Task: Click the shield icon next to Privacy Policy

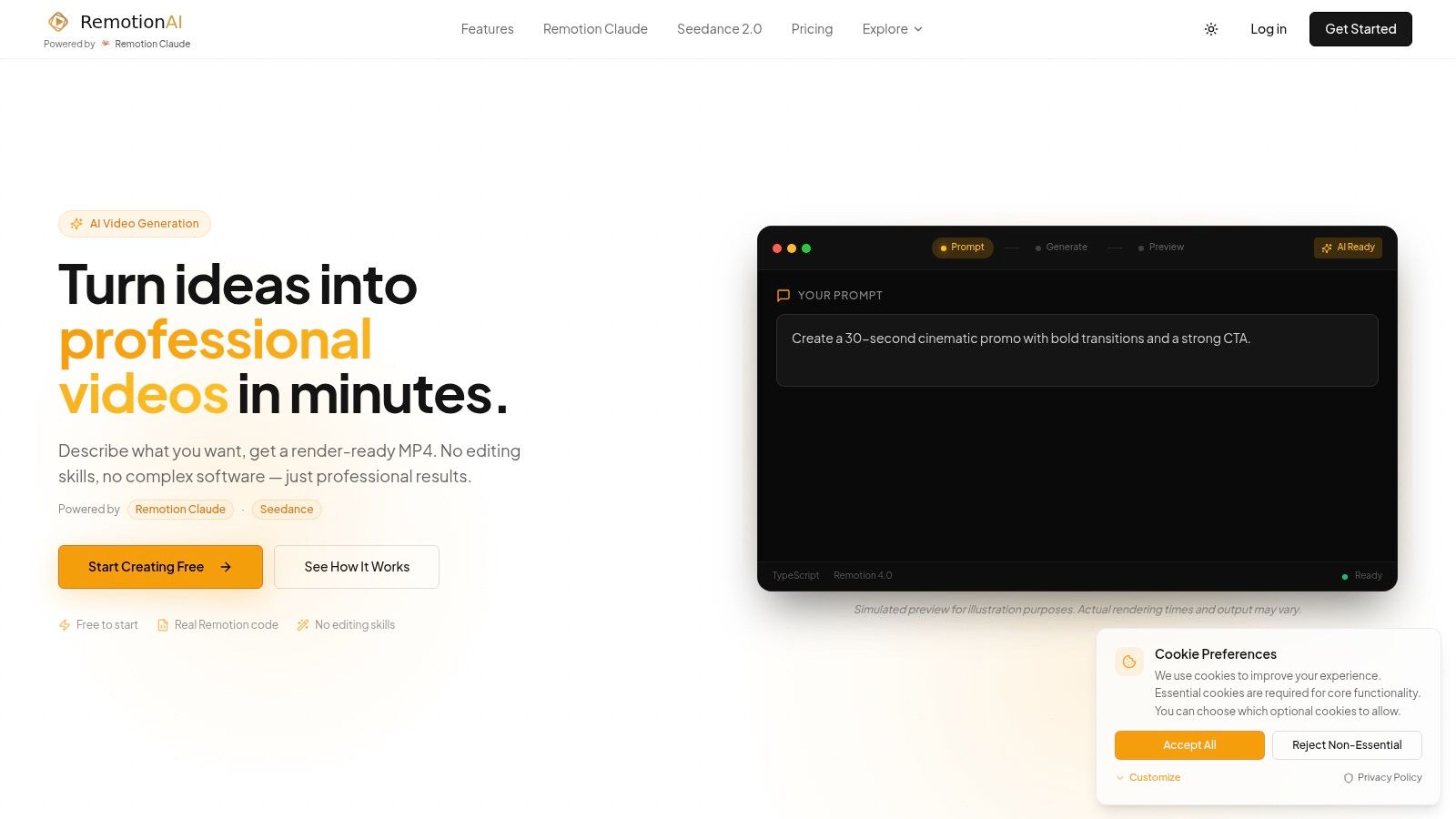Action: (x=1349, y=778)
